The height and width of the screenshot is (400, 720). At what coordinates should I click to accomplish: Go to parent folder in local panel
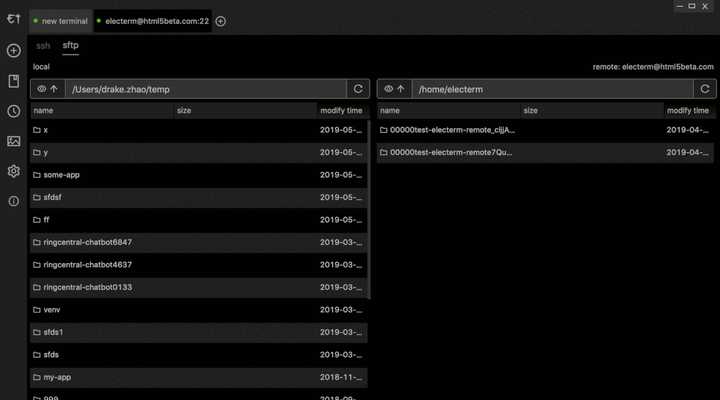[x=54, y=89]
